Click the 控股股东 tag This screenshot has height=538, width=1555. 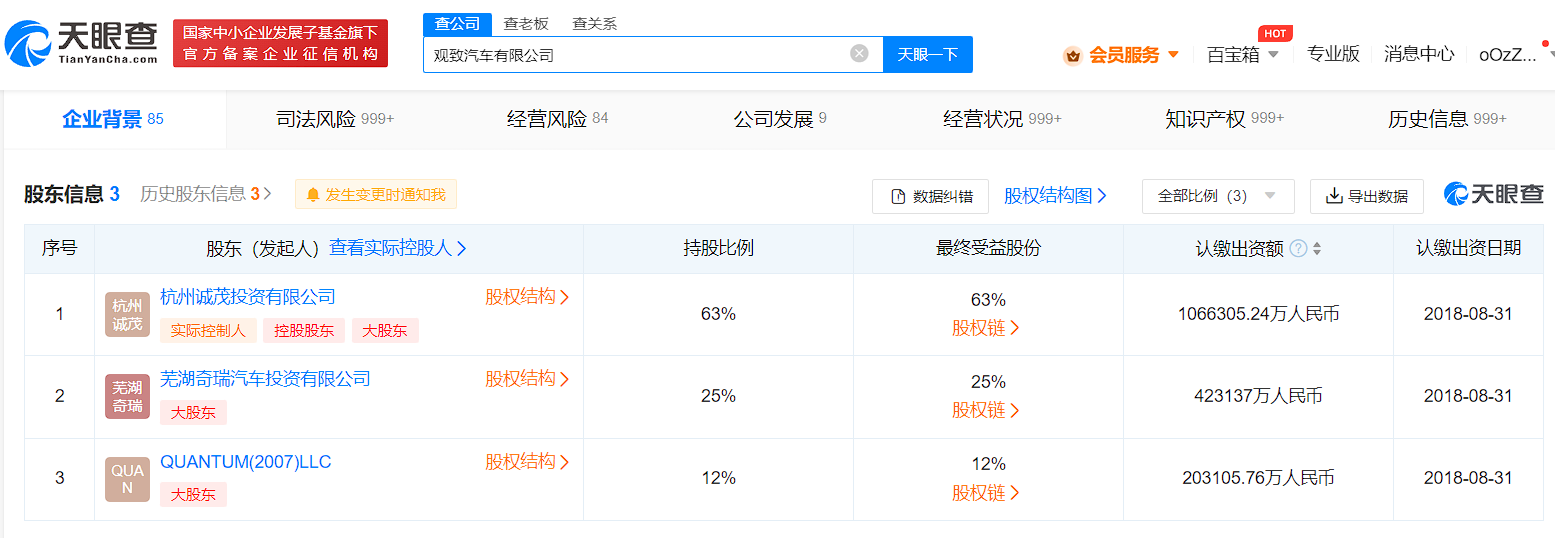point(304,331)
